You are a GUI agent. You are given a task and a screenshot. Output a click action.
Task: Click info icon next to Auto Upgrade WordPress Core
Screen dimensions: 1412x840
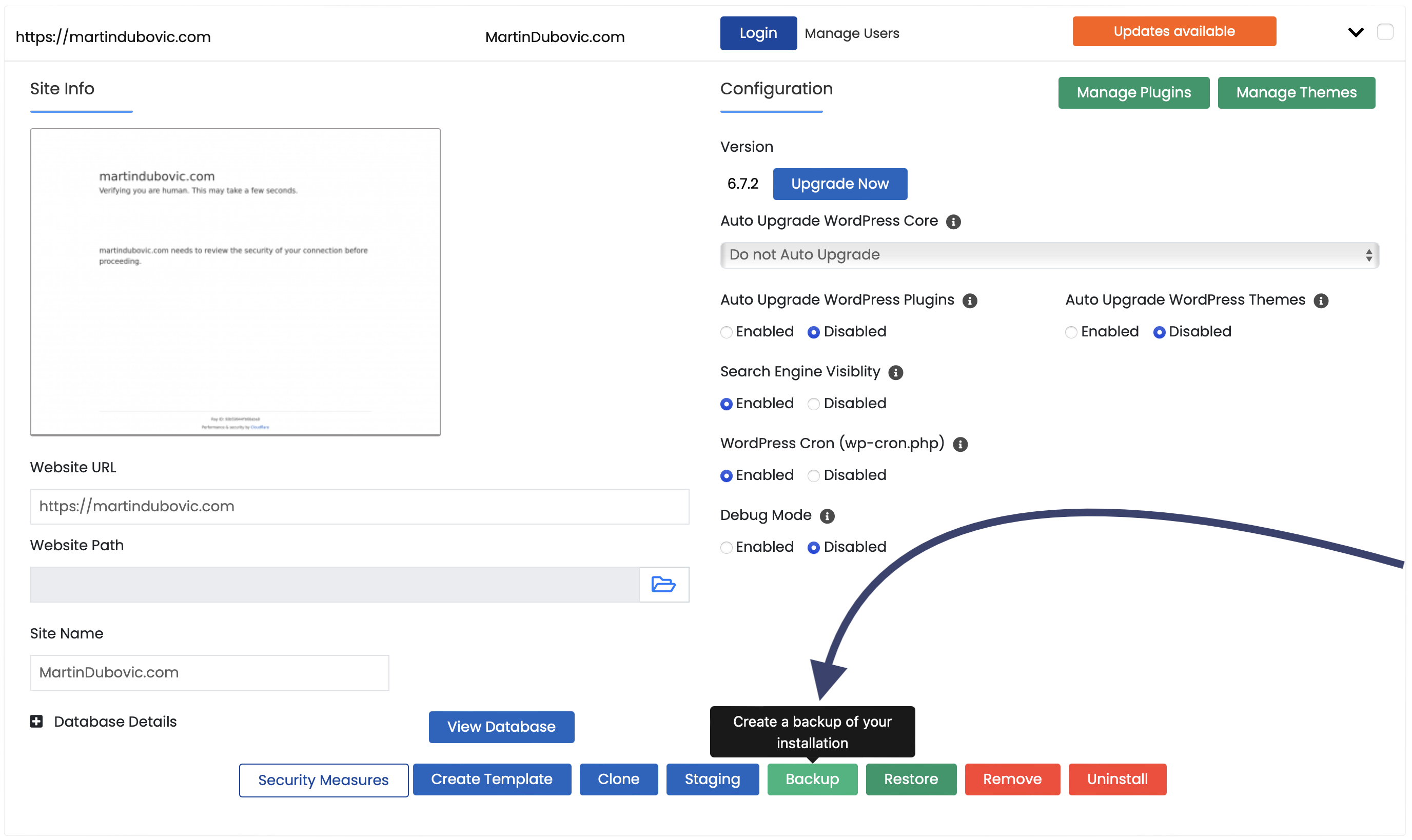pos(953,222)
